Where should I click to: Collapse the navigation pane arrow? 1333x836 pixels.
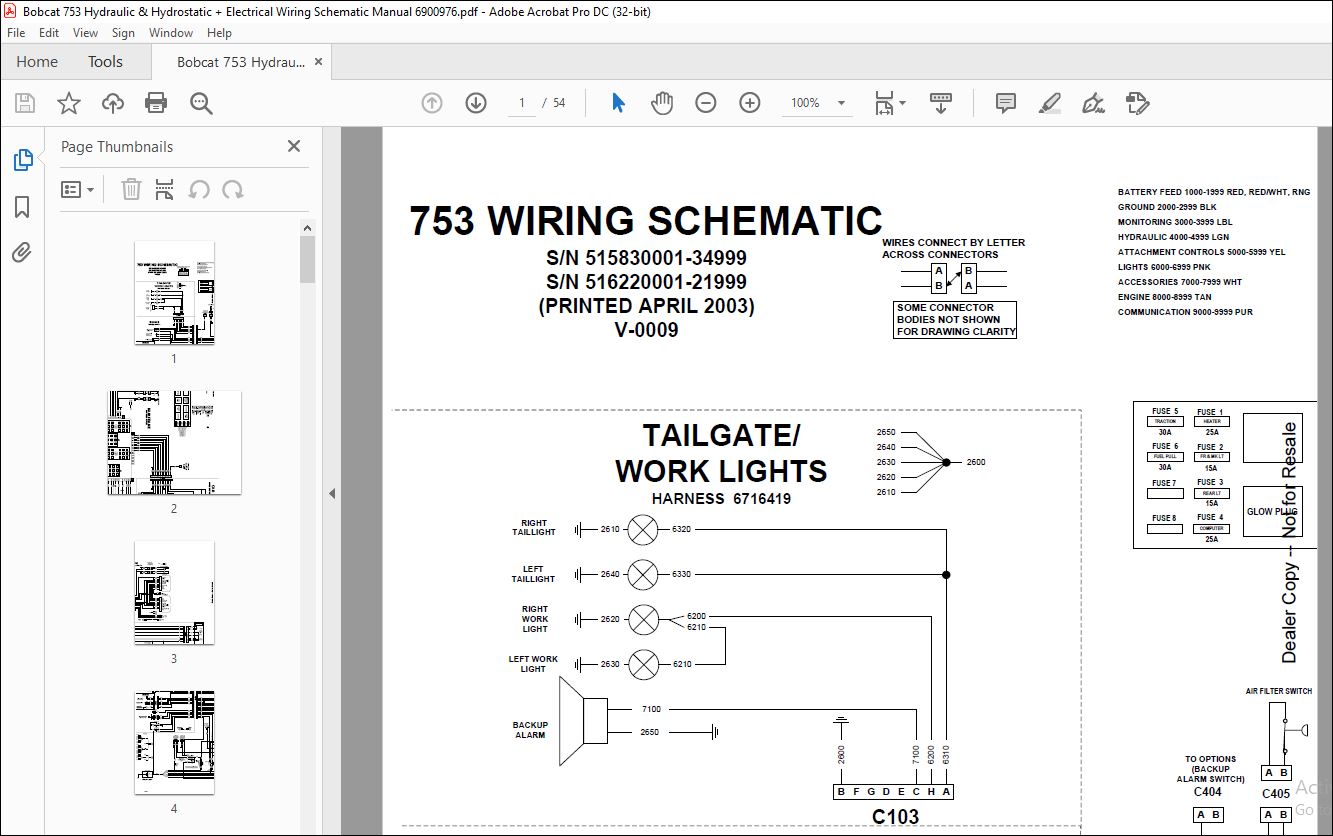click(x=332, y=493)
